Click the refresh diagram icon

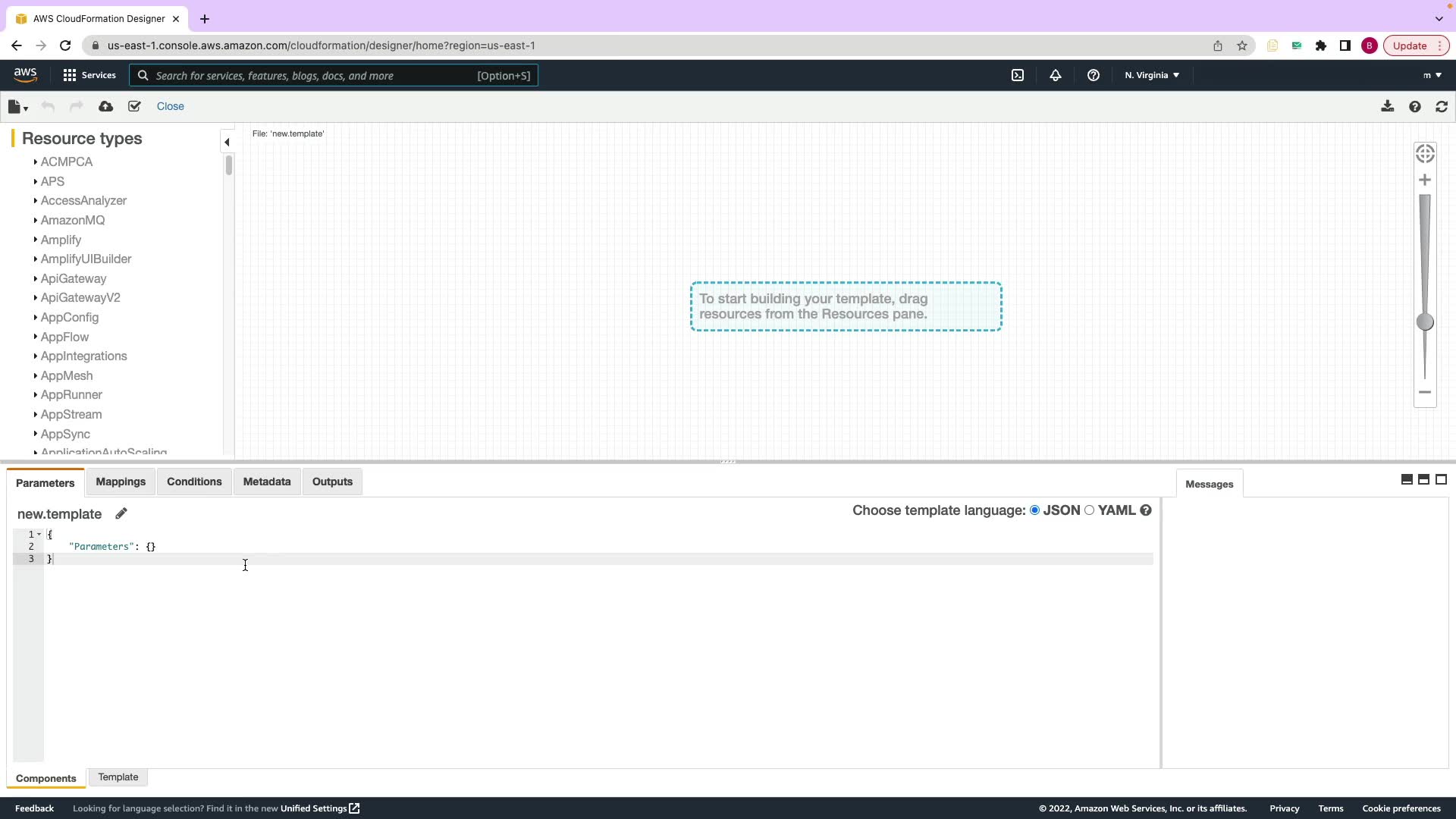(x=1442, y=107)
